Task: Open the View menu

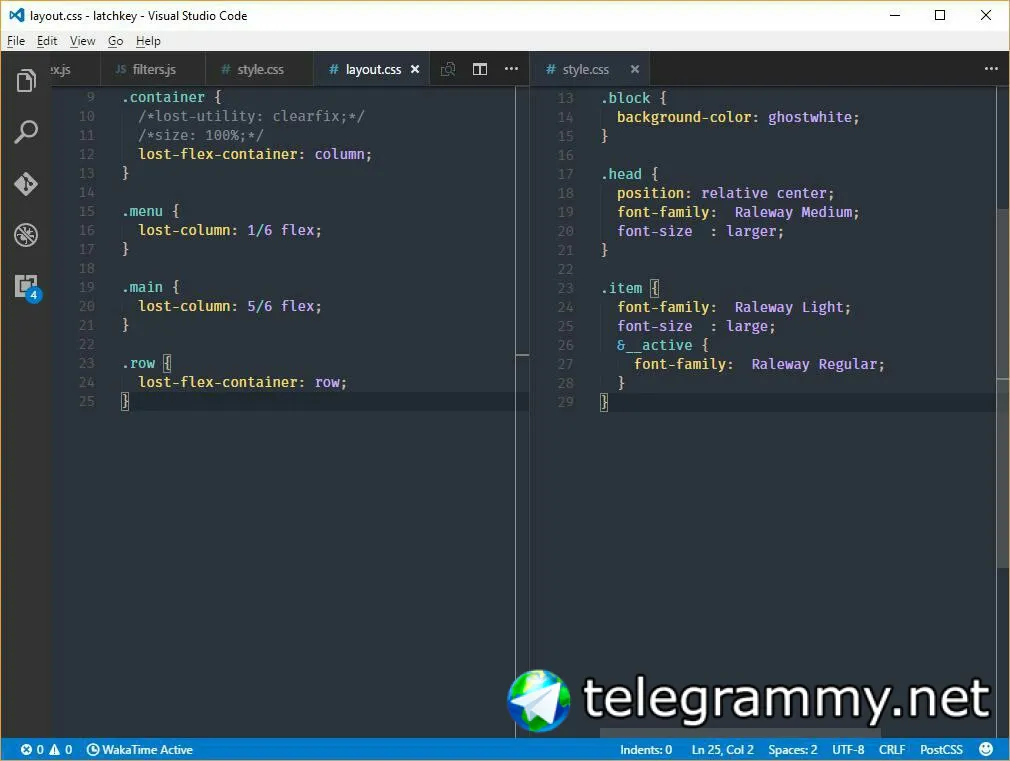Action: pyautogui.click(x=82, y=41)
